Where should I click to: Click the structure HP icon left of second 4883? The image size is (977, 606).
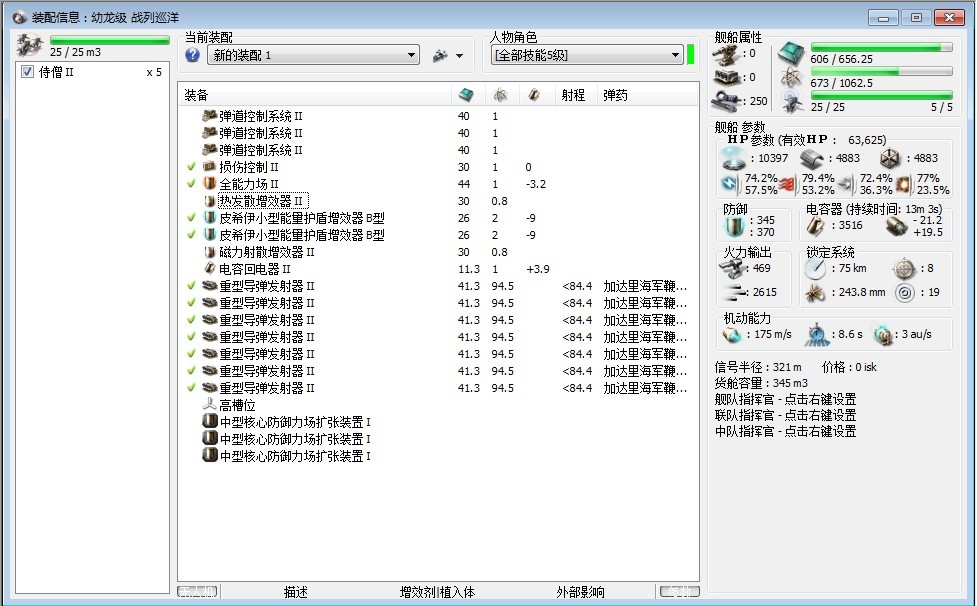pos(890,159)
